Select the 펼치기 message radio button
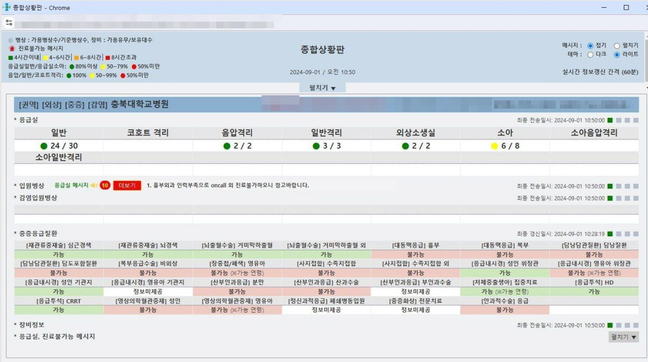This screenshot has width=648, height=362. 617,45
